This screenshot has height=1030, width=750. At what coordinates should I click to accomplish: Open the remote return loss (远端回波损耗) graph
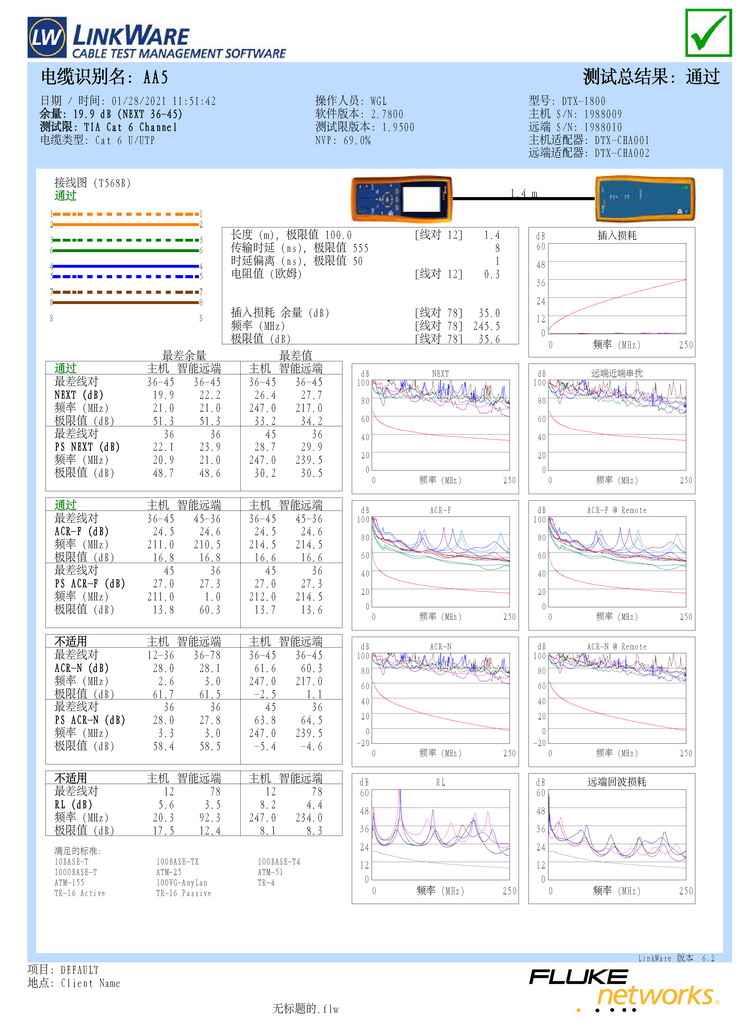tap(611, 836)
